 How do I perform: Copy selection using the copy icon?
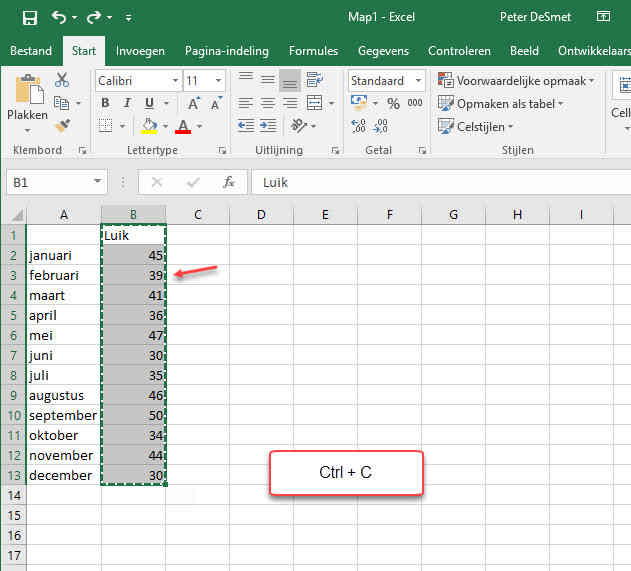pyautogui.click(x=62, y=103)
